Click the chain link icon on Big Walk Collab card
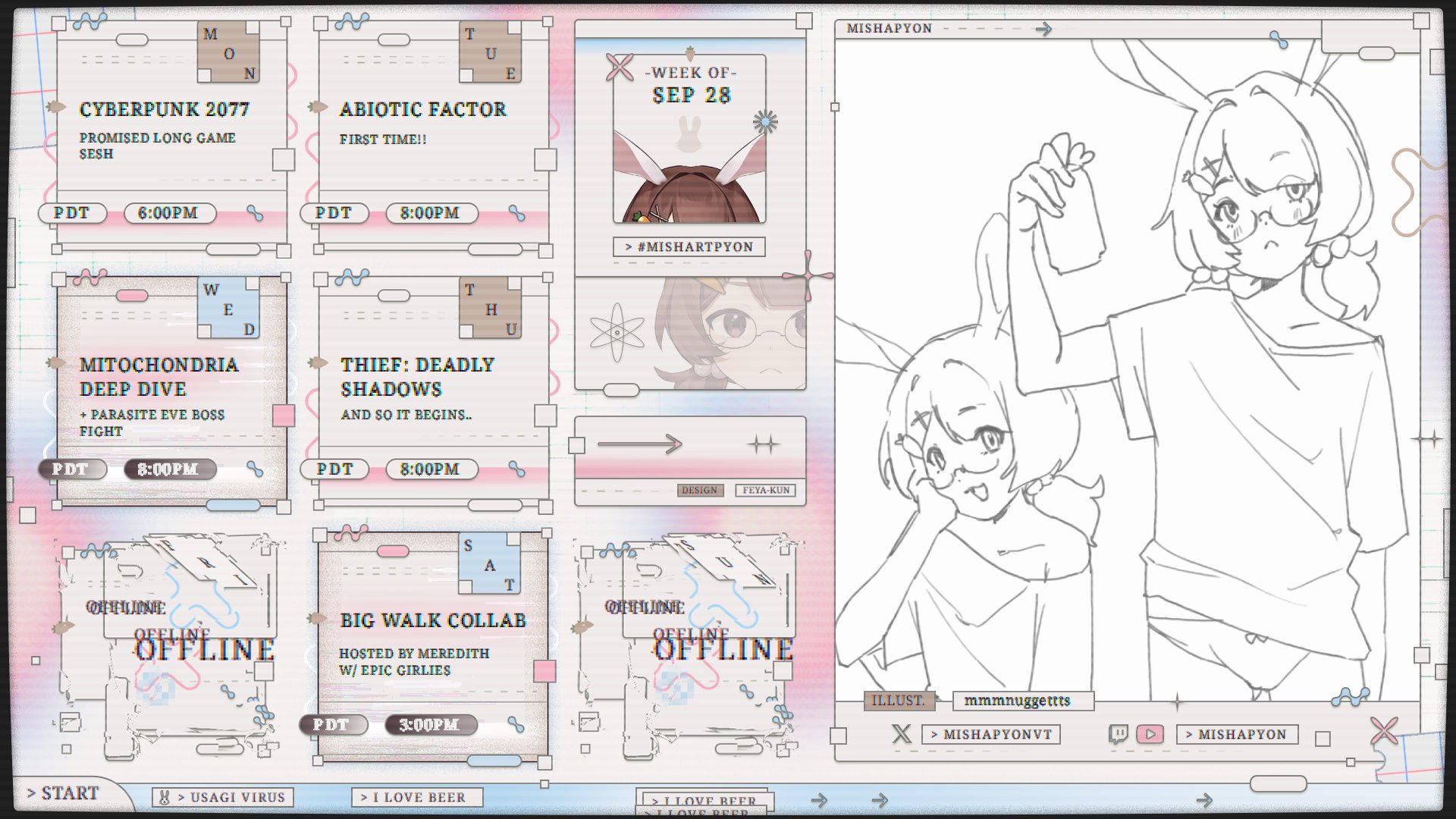 pyautogui.click(x=516, y=724)
